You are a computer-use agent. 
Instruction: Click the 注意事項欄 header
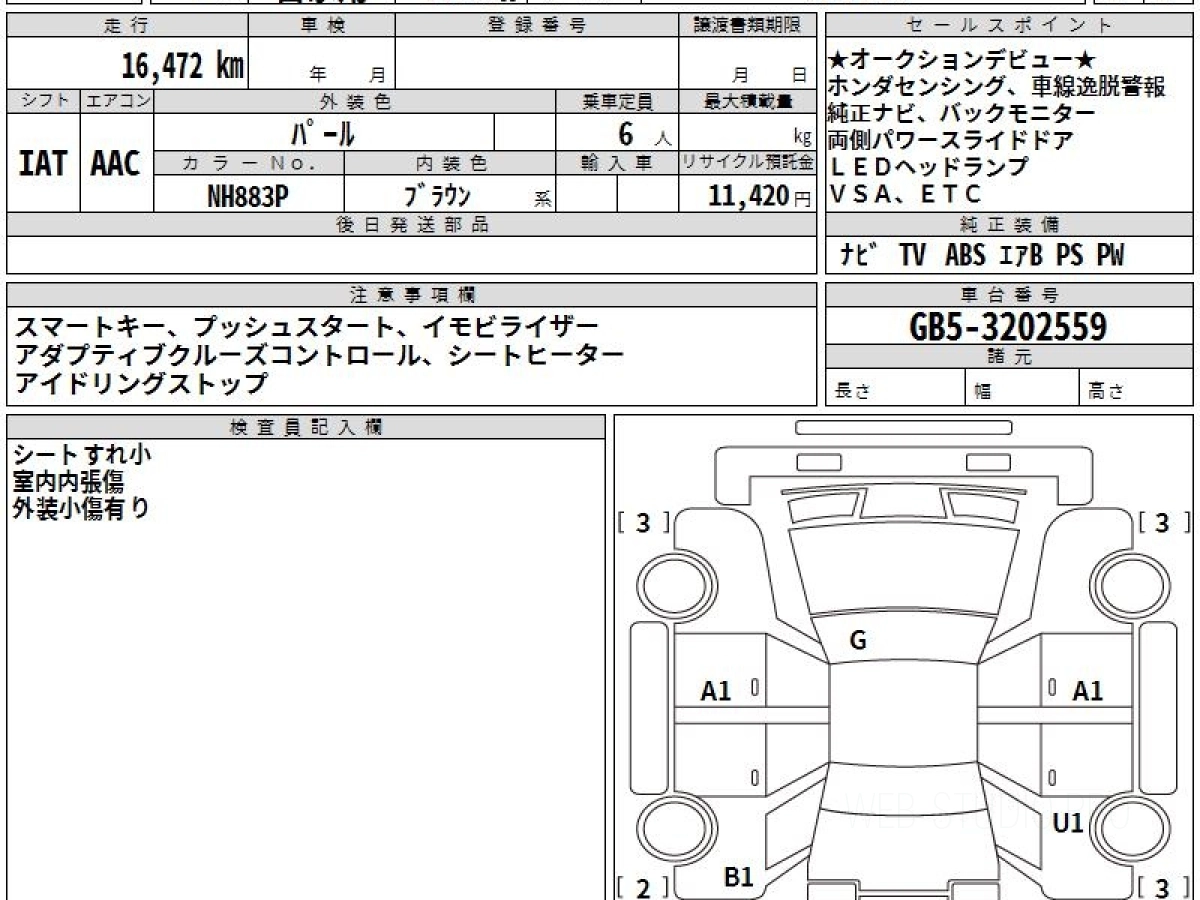(x=411, y=295)
